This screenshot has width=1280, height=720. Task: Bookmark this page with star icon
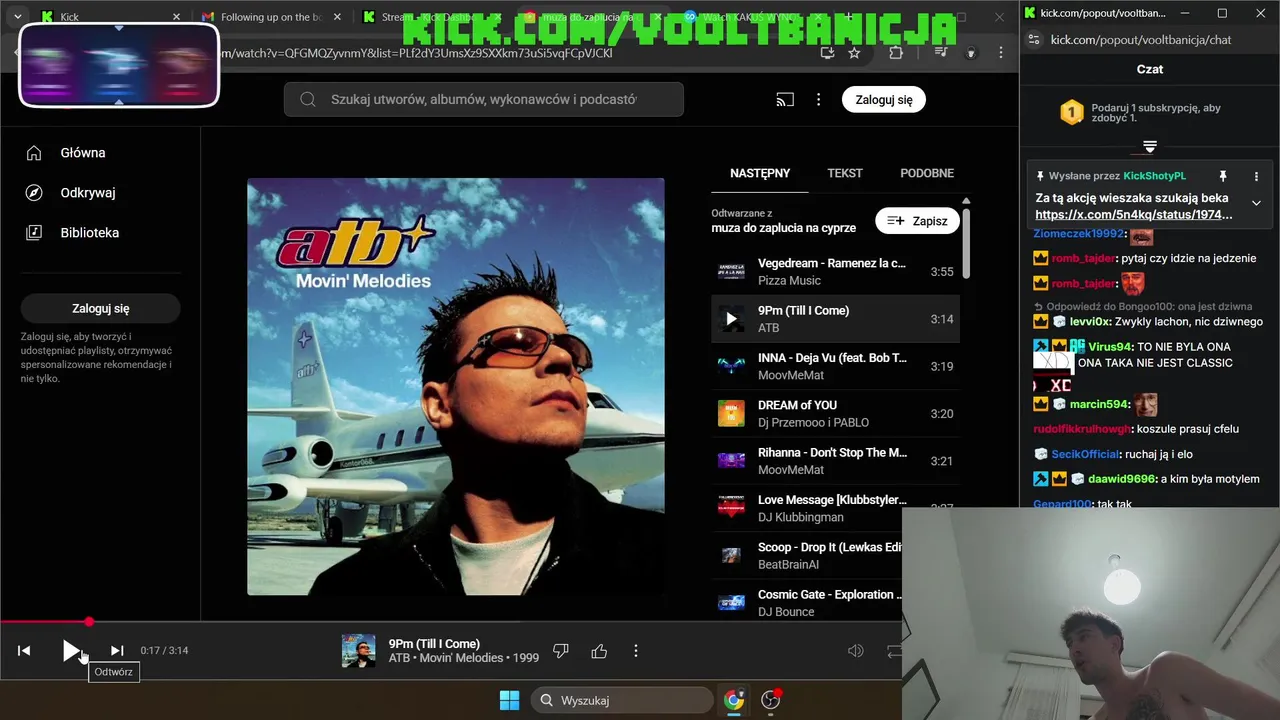[854, 53]
